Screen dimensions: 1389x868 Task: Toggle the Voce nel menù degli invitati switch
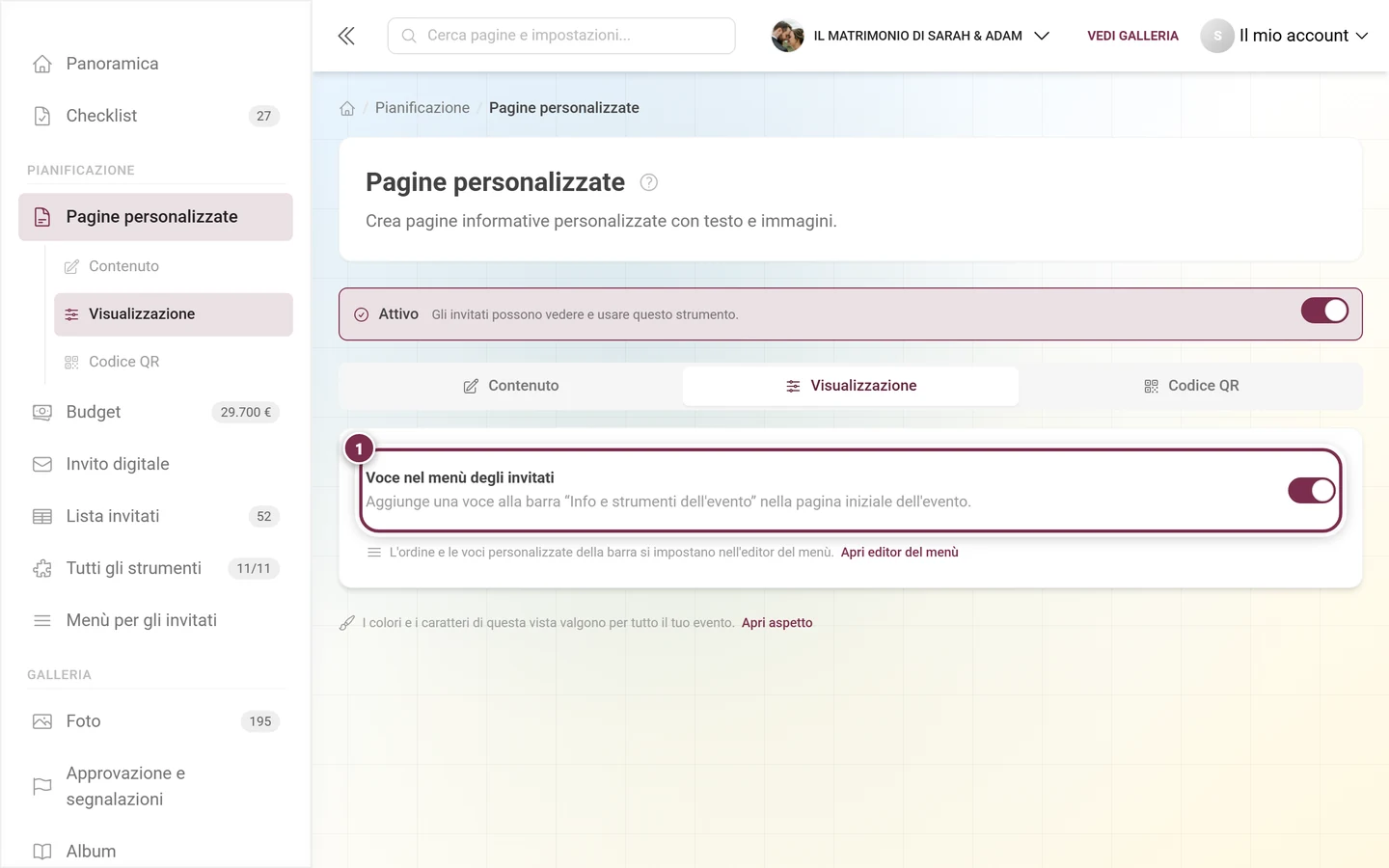pyautogui.click(x=1312, y=490)
